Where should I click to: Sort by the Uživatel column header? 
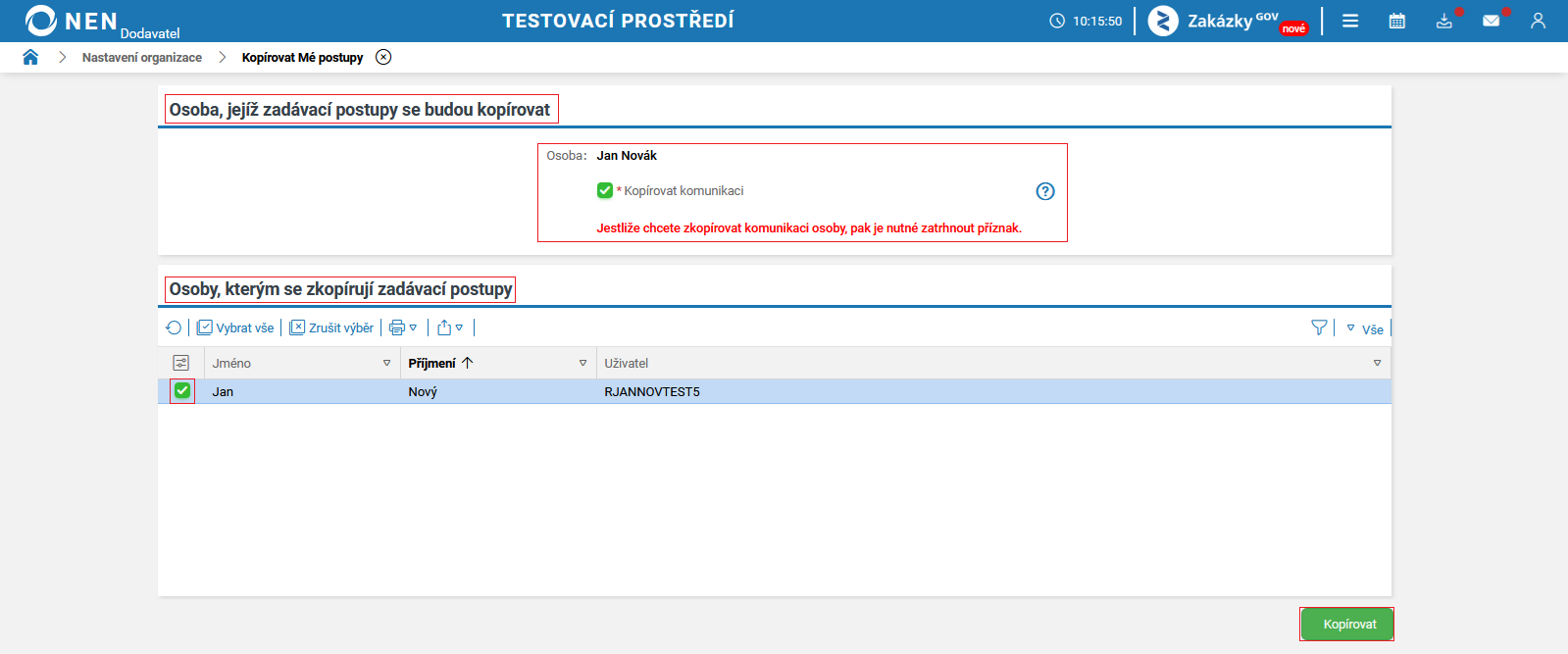pyautogui.click(x=626, y=363)
